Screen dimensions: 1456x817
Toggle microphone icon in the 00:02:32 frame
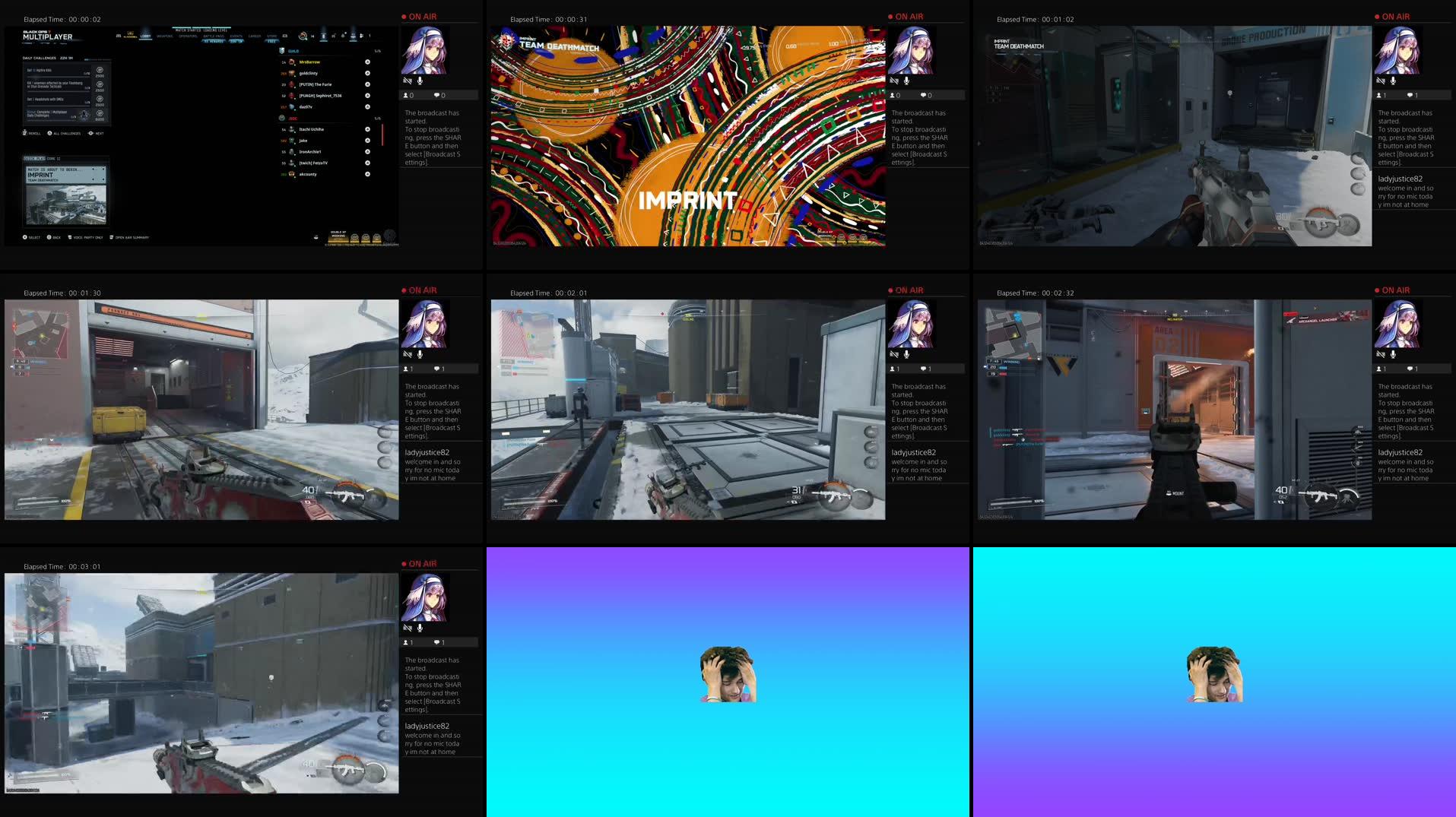(1393, 354)
